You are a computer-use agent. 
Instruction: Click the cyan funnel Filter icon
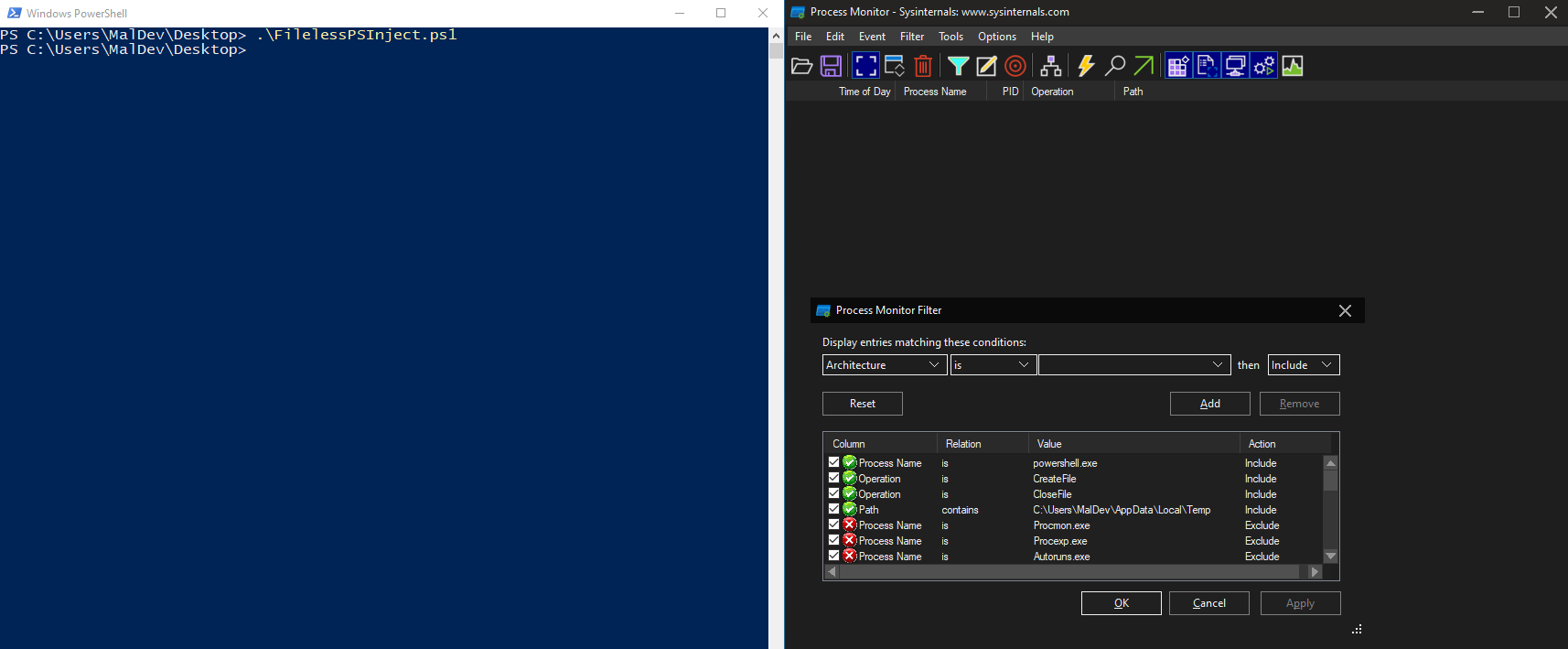pyautogui.click(x=958, y=66)
